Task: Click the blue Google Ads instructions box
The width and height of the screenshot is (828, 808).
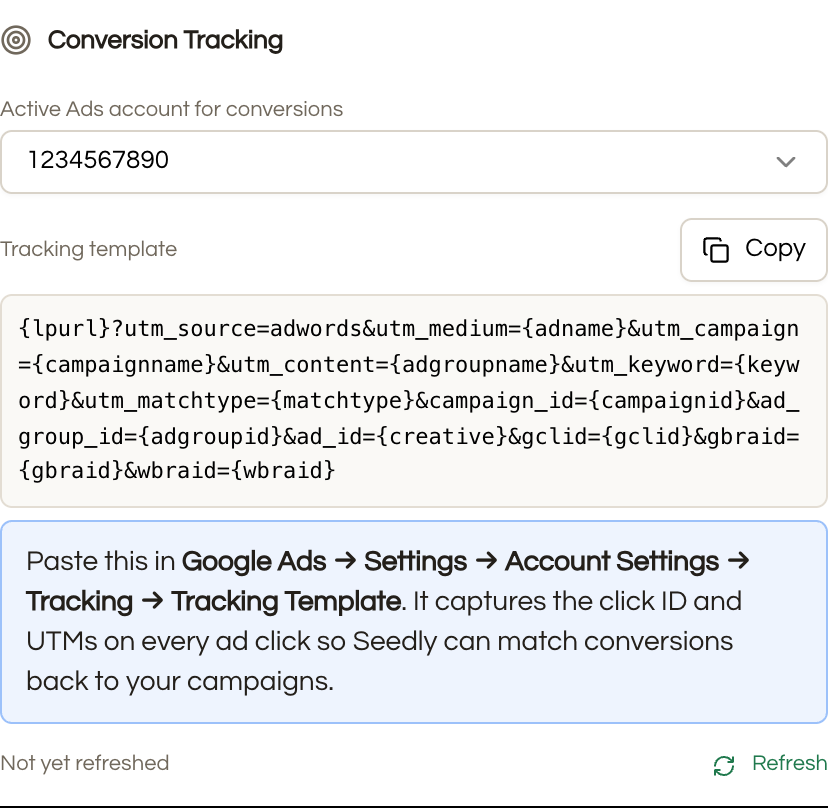Action: tap(413, 622)
